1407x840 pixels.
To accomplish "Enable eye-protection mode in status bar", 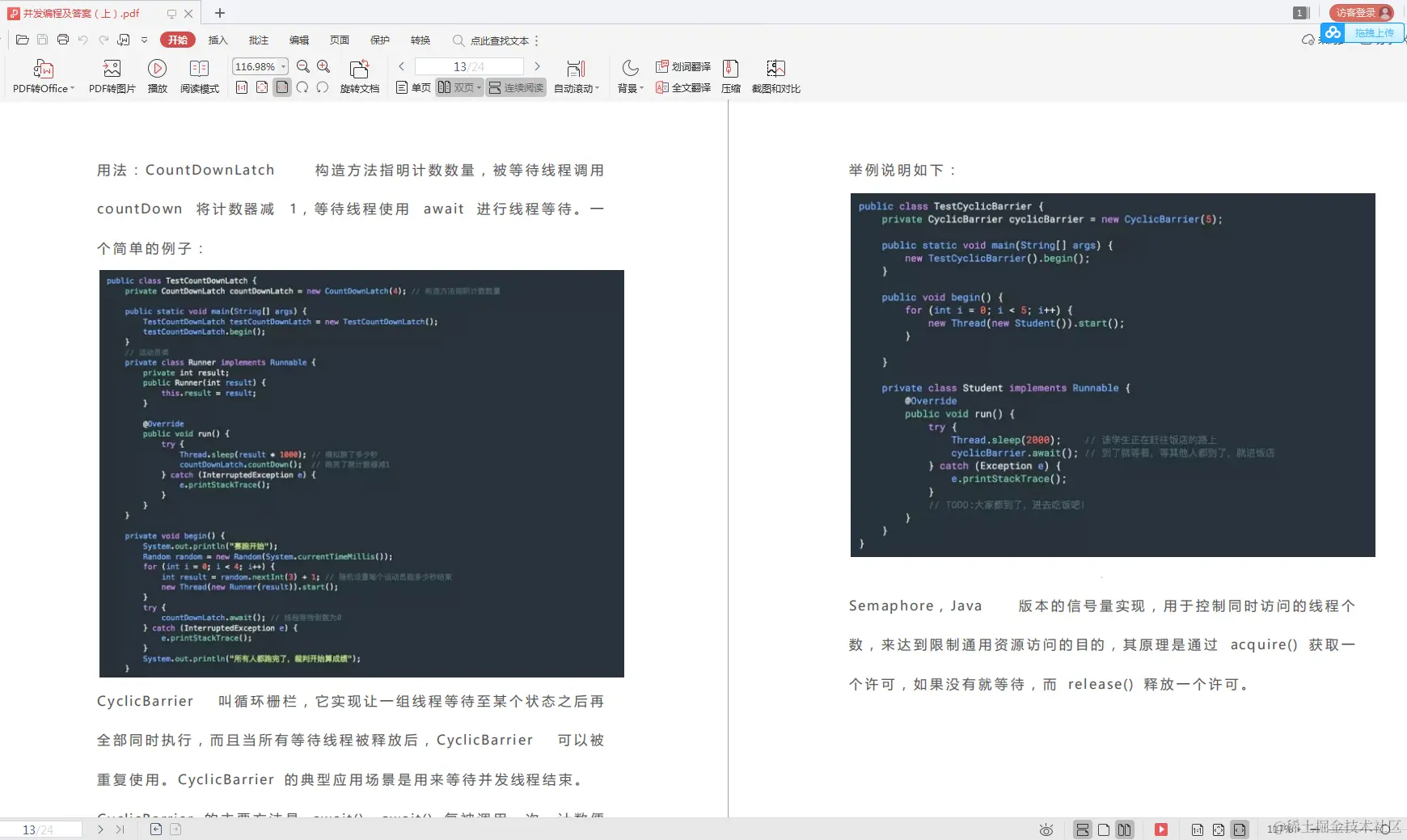I will coord(1046,829).
